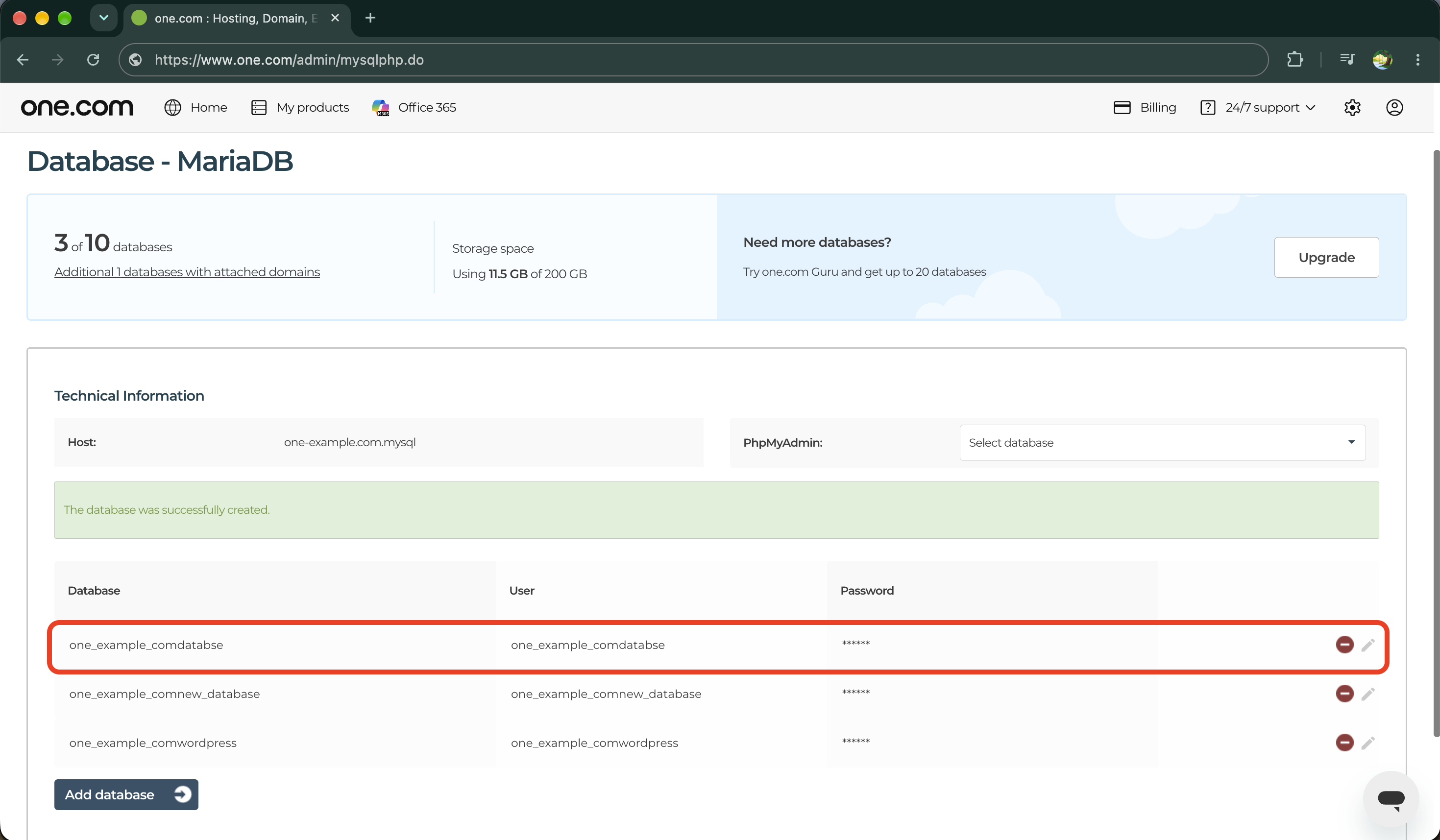
Task: Click the host value one-example.com.mysql
Action: [350, 443]
